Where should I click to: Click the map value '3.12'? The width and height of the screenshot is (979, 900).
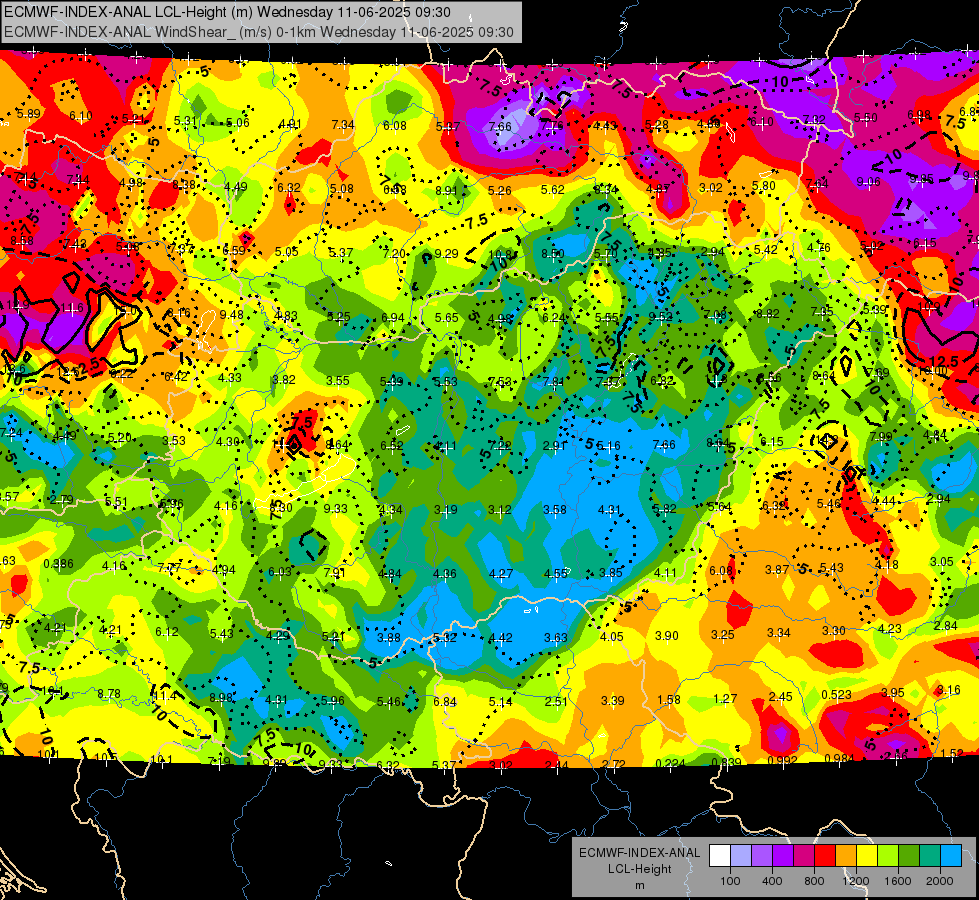[500, 510]
